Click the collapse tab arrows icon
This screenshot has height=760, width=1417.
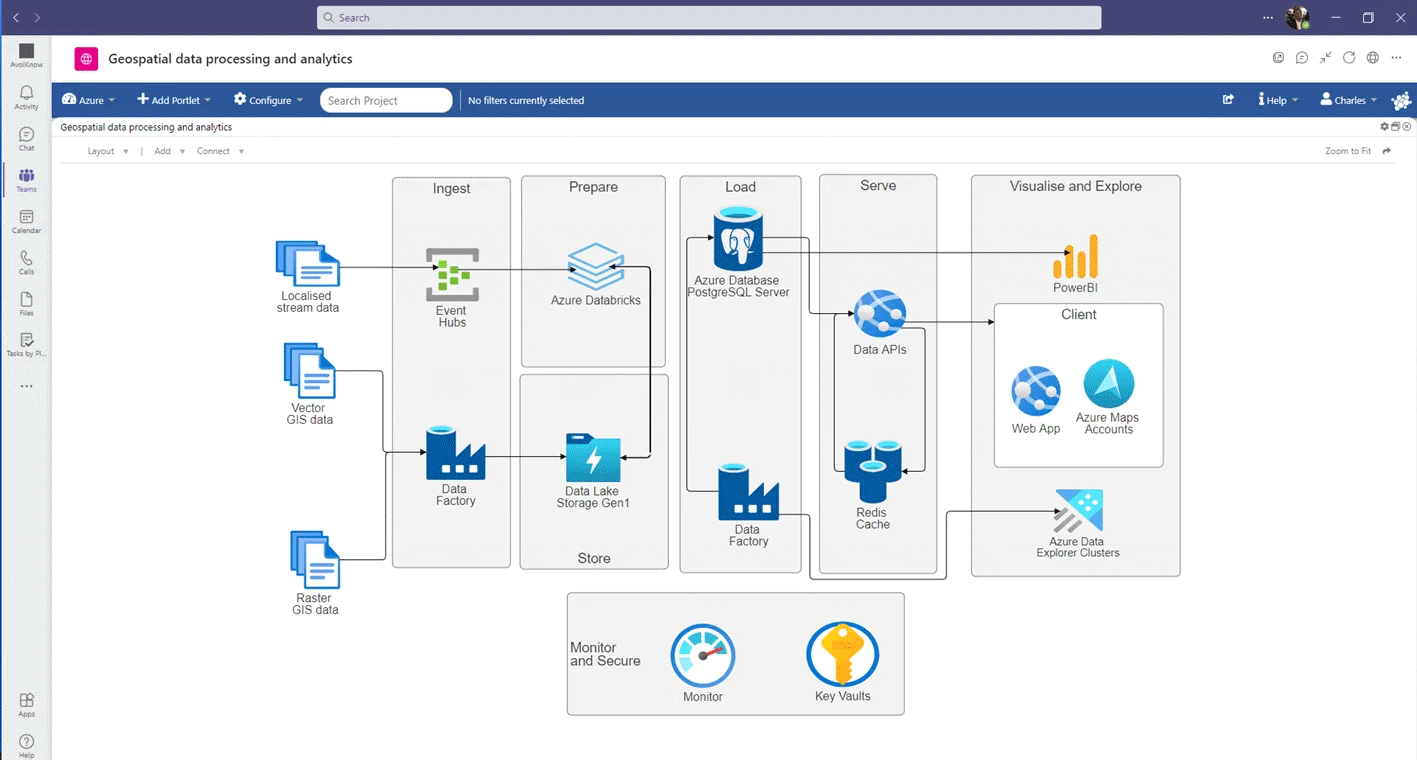click(x=1325, y=58)
